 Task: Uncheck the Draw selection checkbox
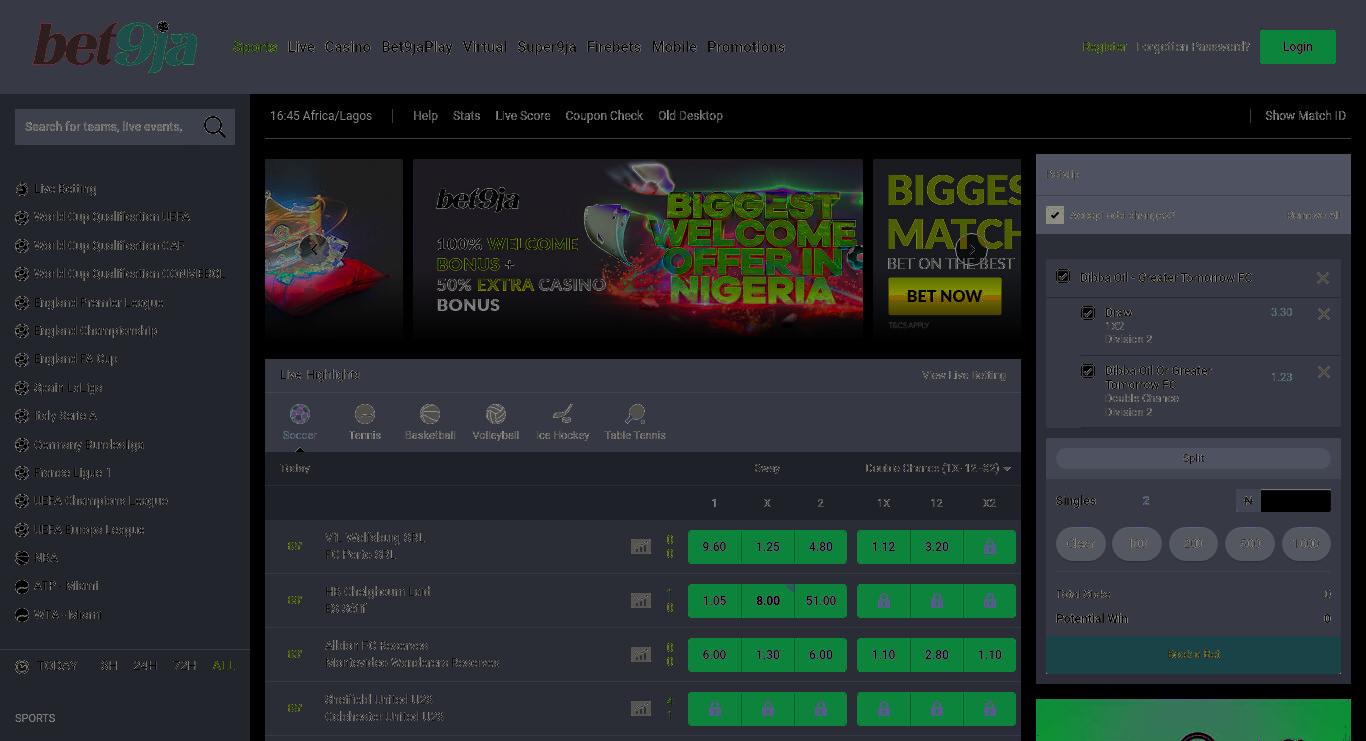(1088, 313)
